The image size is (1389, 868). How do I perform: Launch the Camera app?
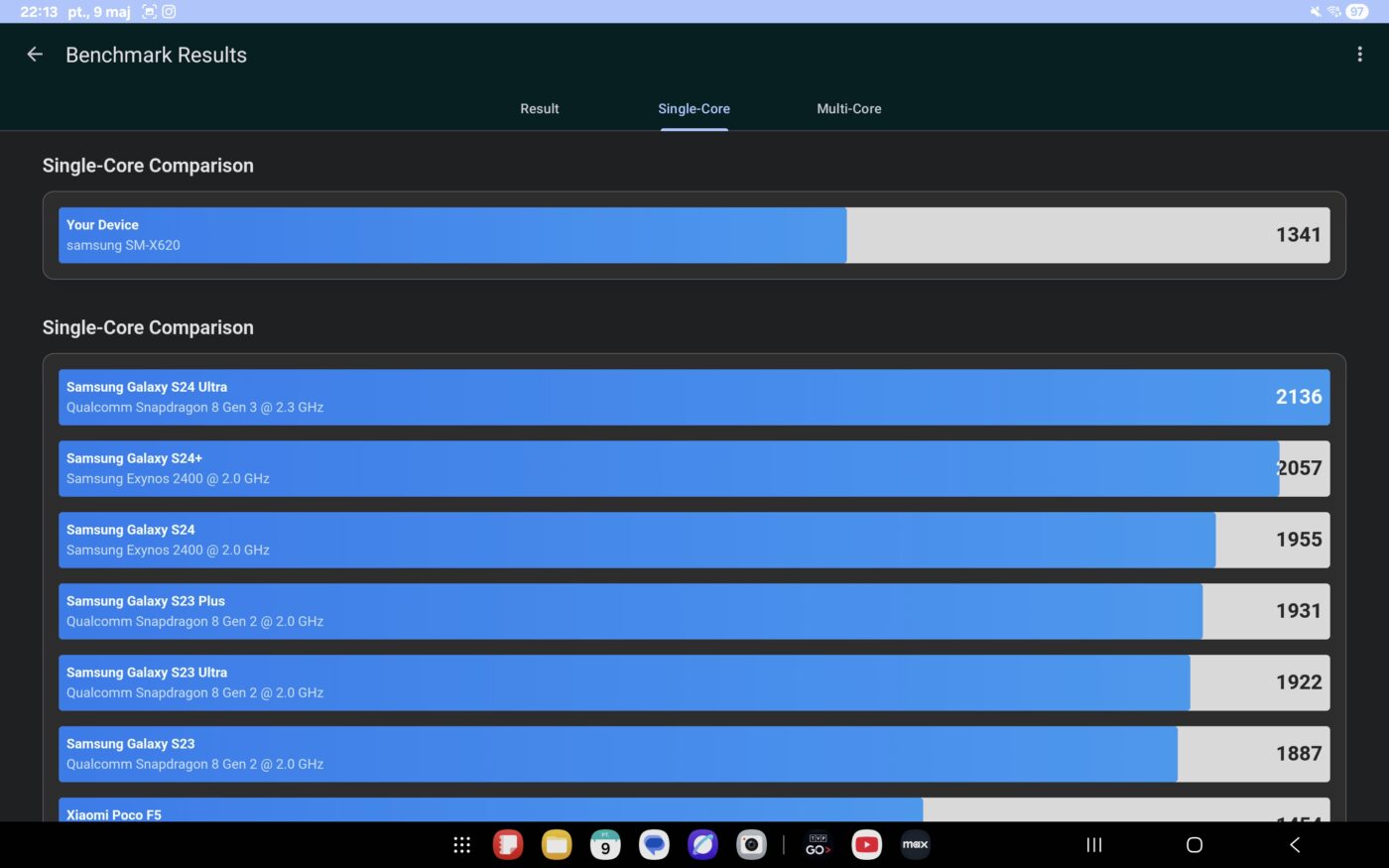point(751,845)
